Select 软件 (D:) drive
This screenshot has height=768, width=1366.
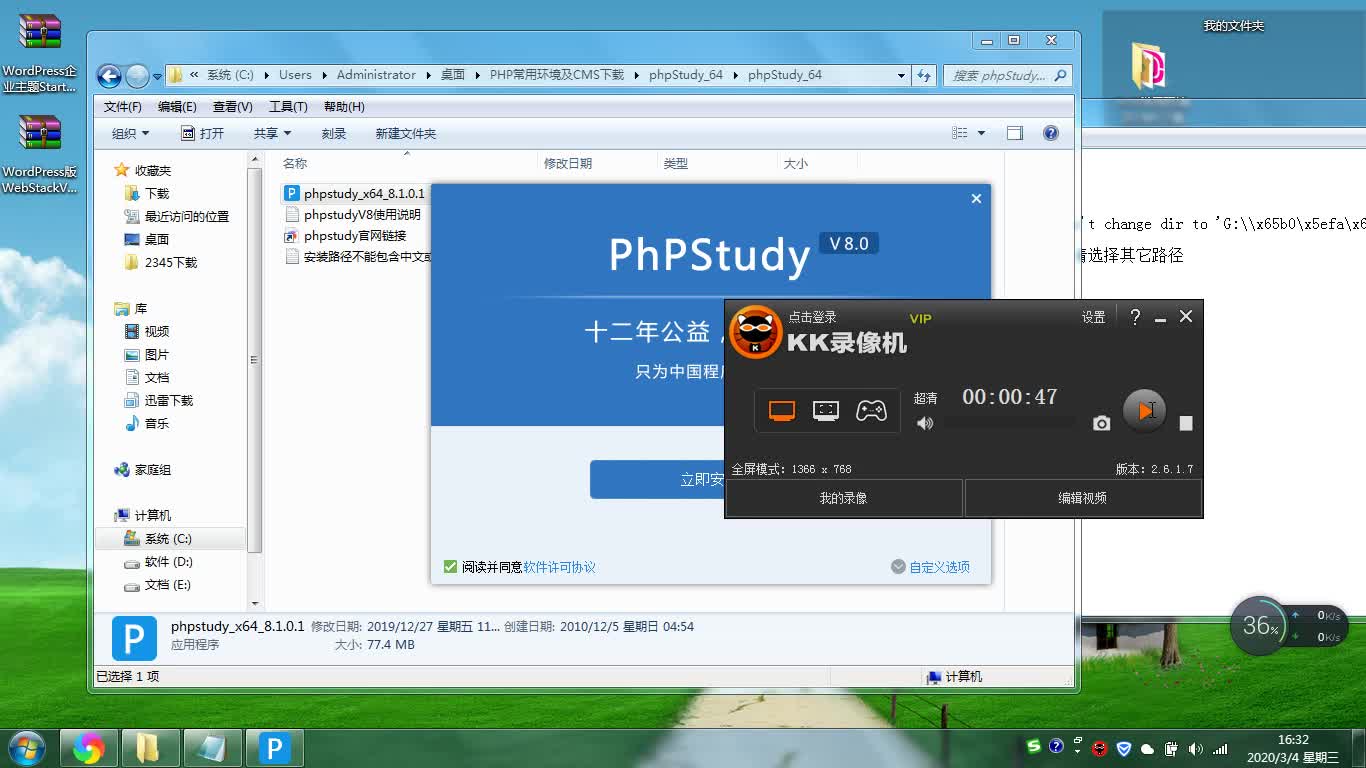(x=158, y=562)
